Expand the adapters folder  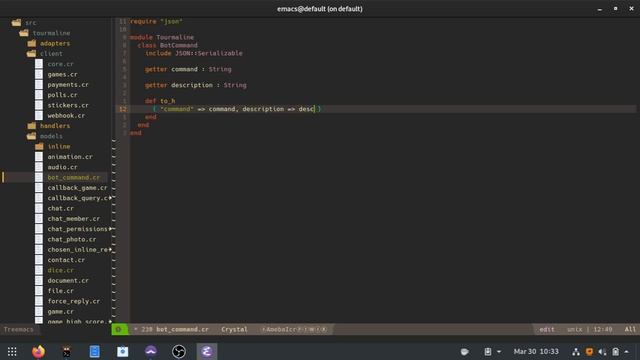[32, 43]
